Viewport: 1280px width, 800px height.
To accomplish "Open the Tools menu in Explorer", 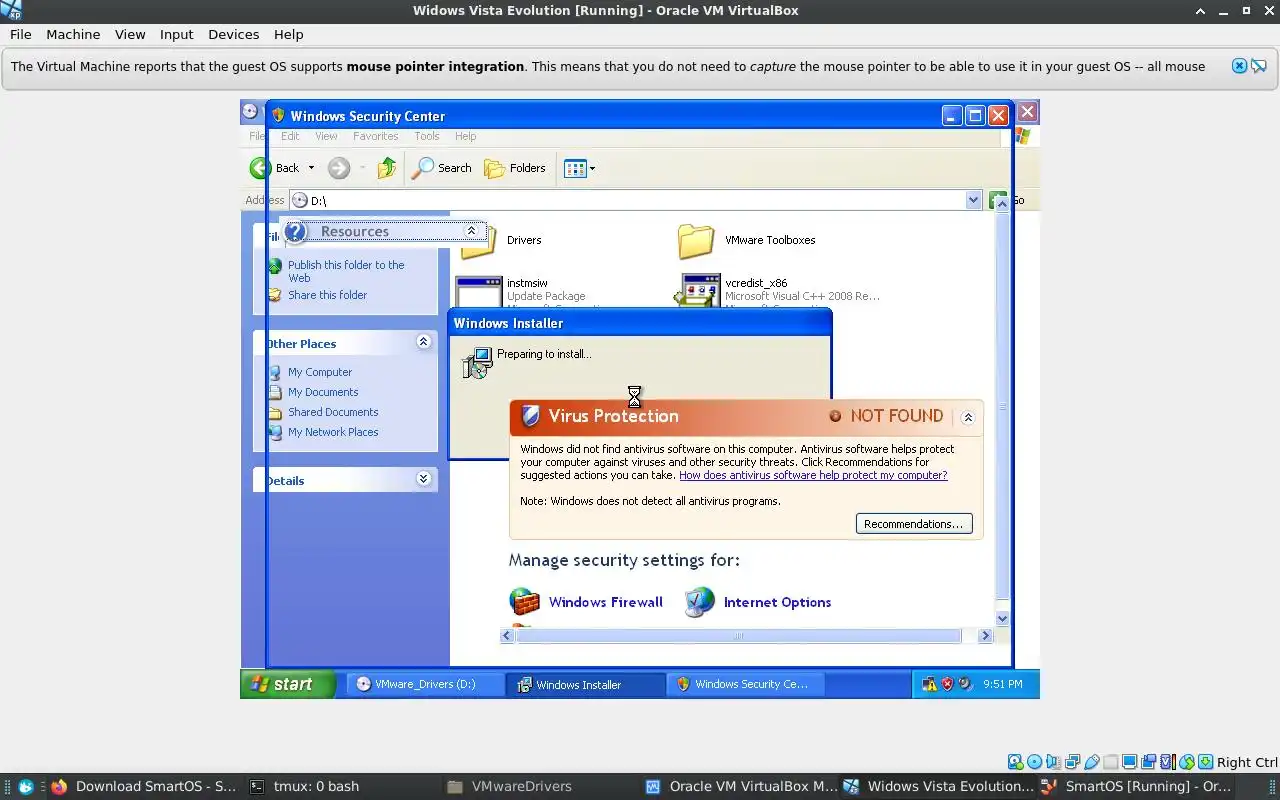I will [427, 136].
